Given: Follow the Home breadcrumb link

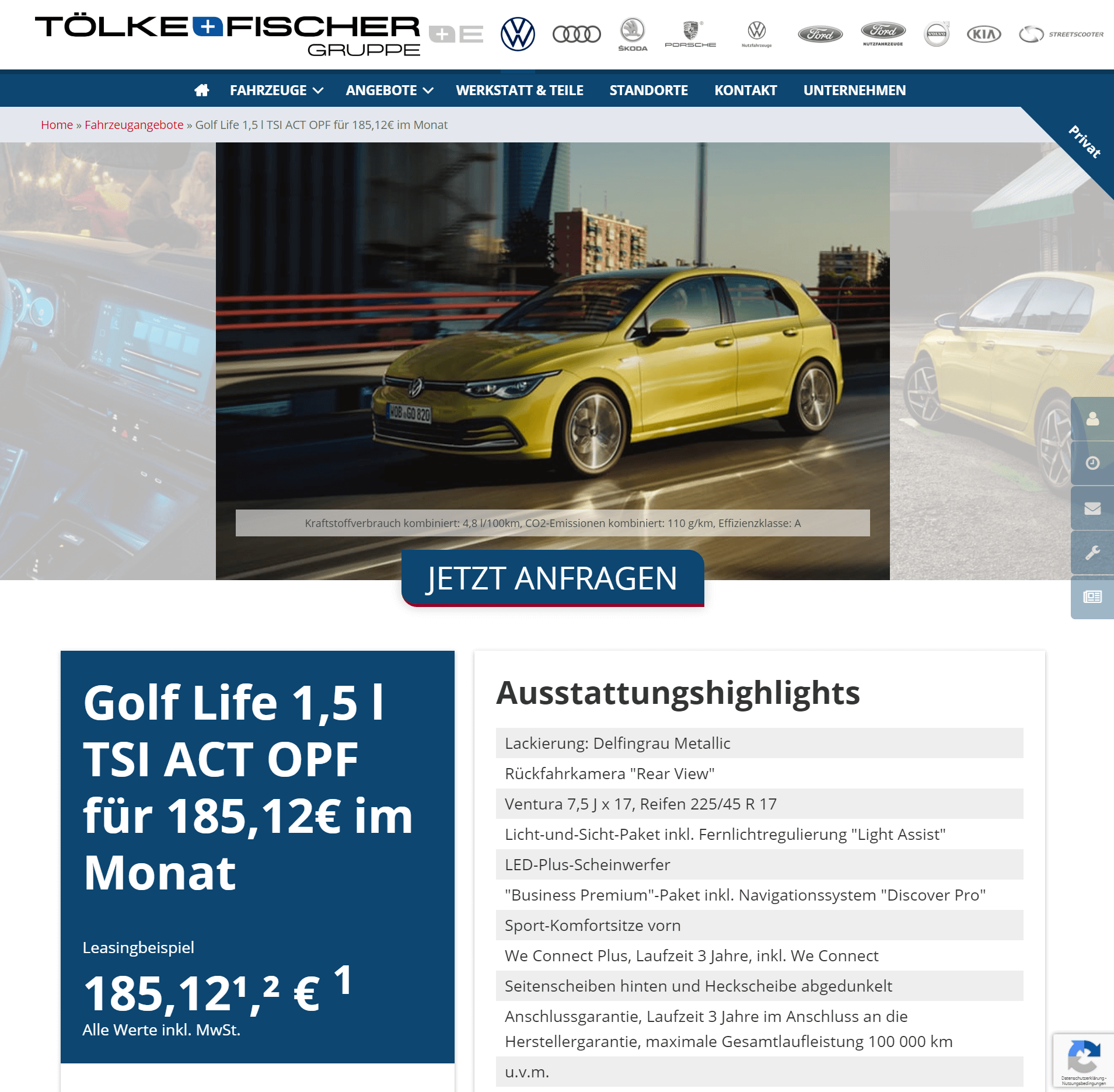Looking at the screenshot, I should click(57, 125).
